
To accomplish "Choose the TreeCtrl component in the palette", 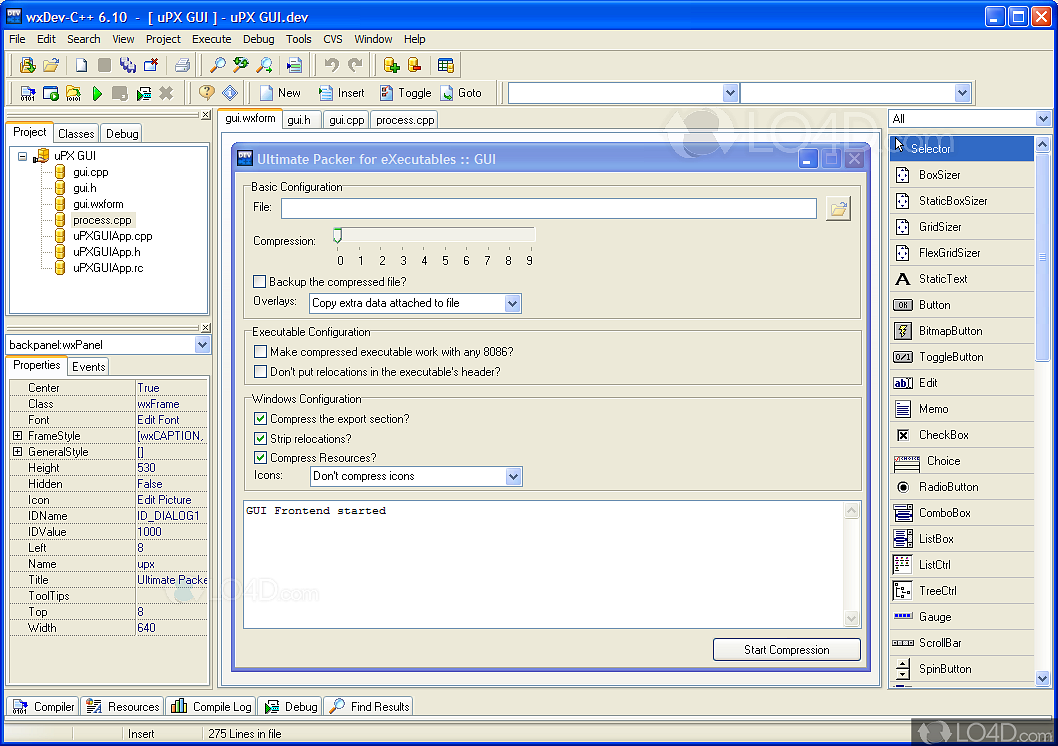I will (937, 591).
